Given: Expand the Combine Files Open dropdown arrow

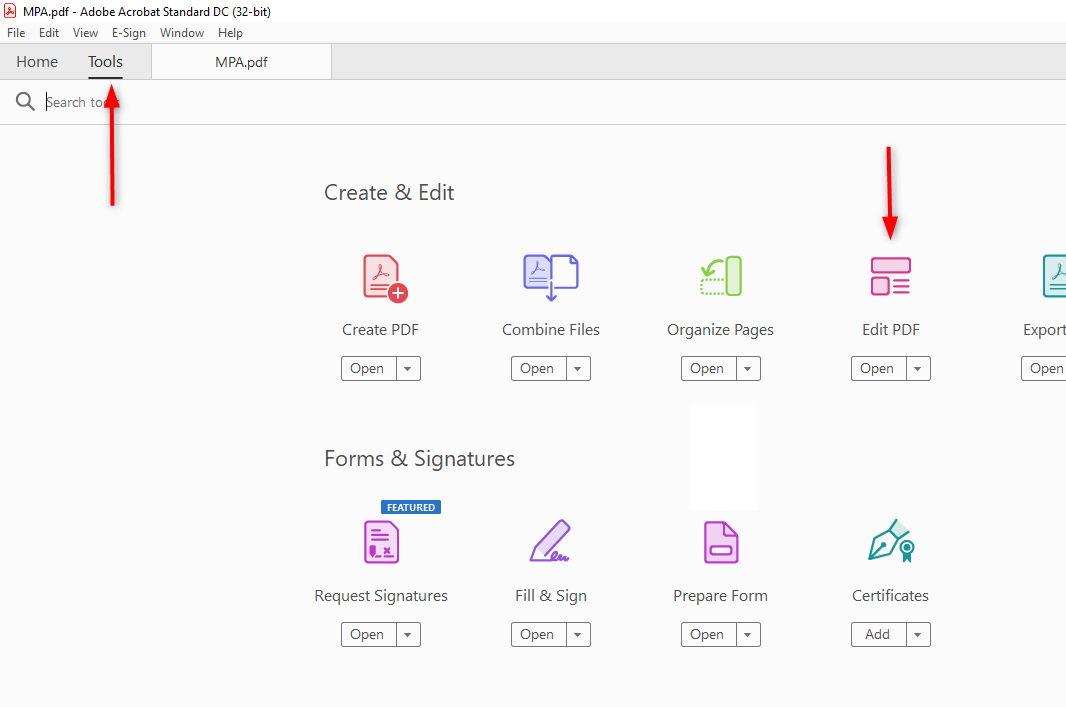Looking at the screenshot, I should click(x=578, y=368).
